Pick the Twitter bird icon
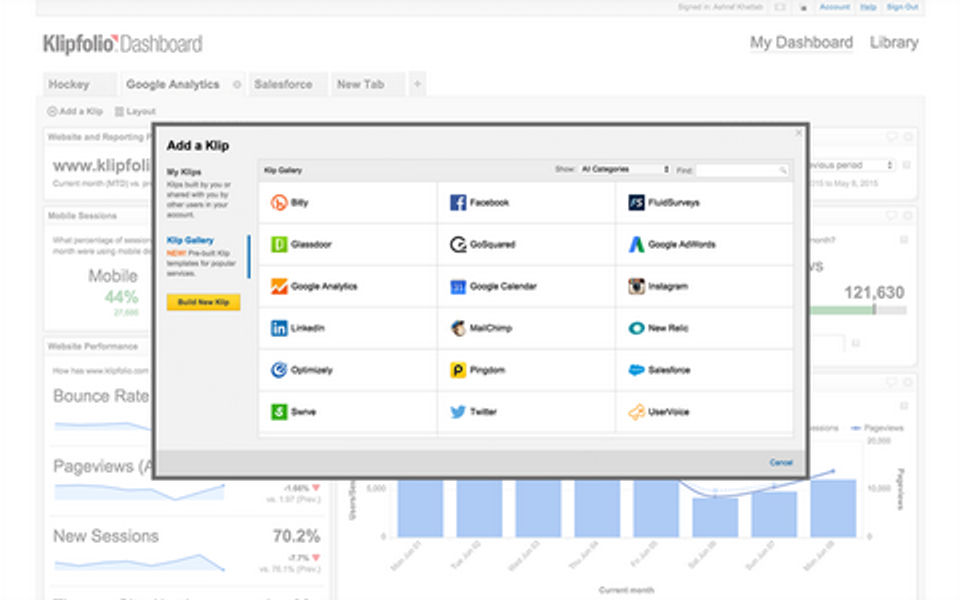The image size is (960, 600). click(458, 411)
